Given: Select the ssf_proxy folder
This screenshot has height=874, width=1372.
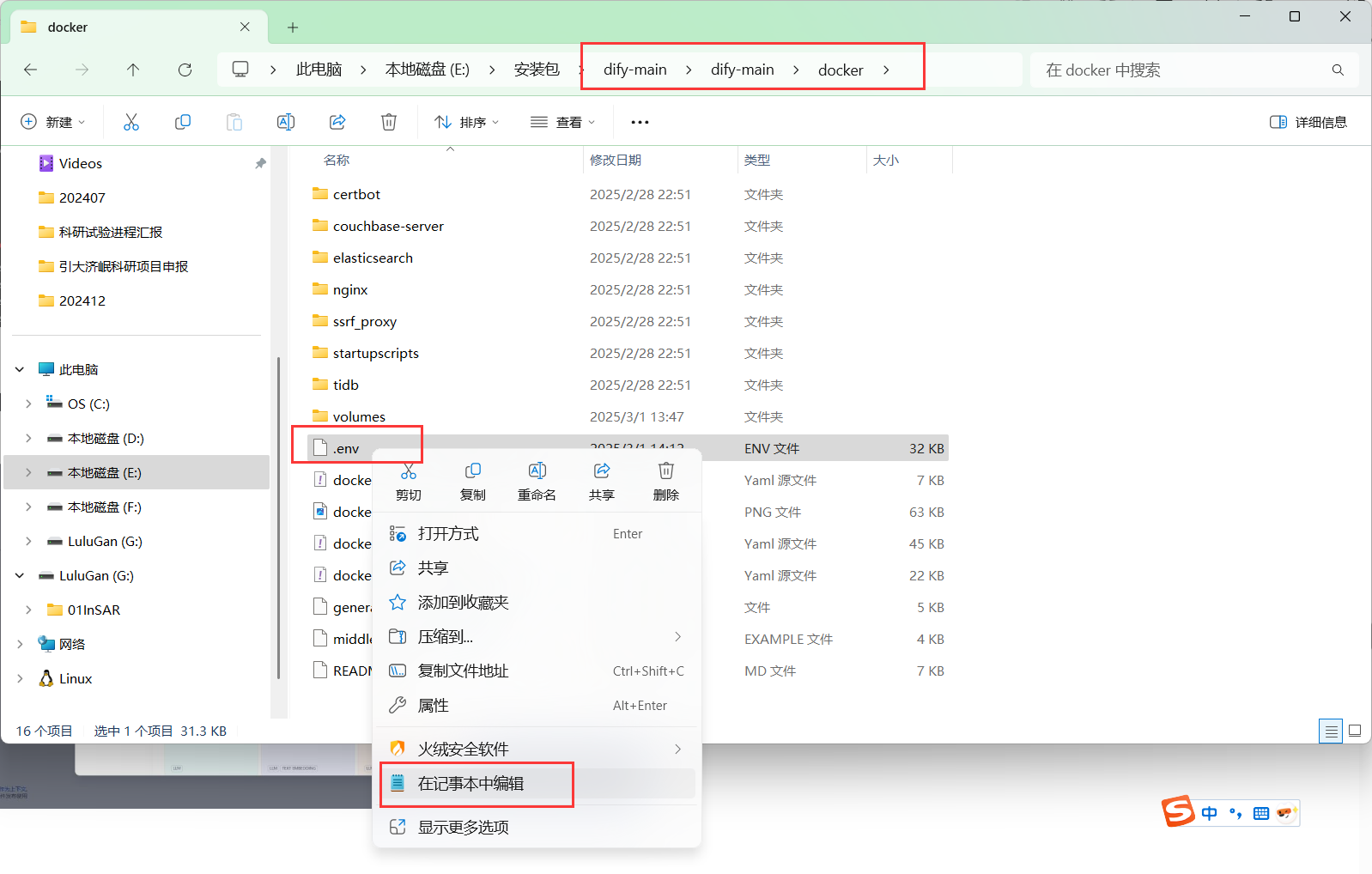Looking at the screenshot, I should (365, 322).
